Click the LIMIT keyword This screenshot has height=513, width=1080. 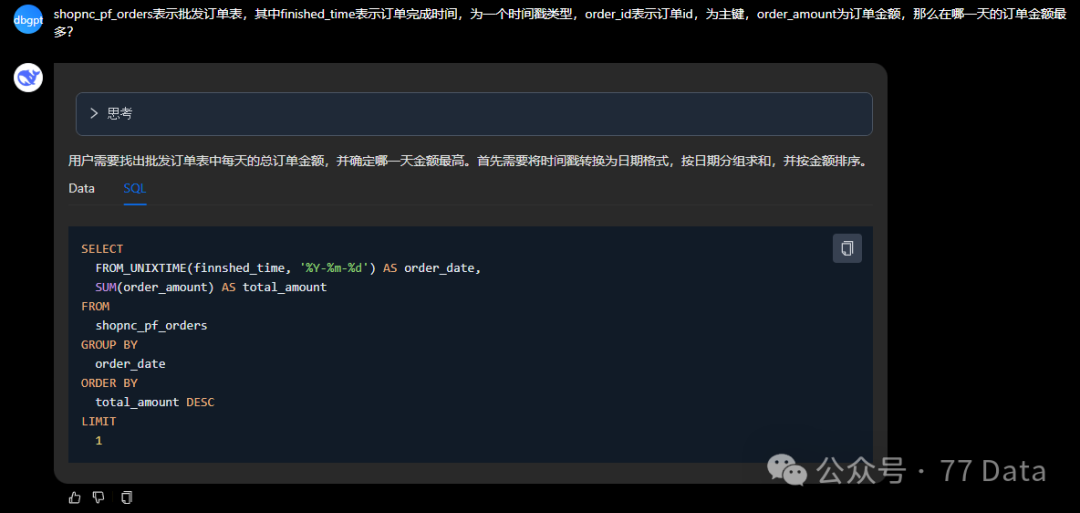pyautogui.click(x=98, y=421)
